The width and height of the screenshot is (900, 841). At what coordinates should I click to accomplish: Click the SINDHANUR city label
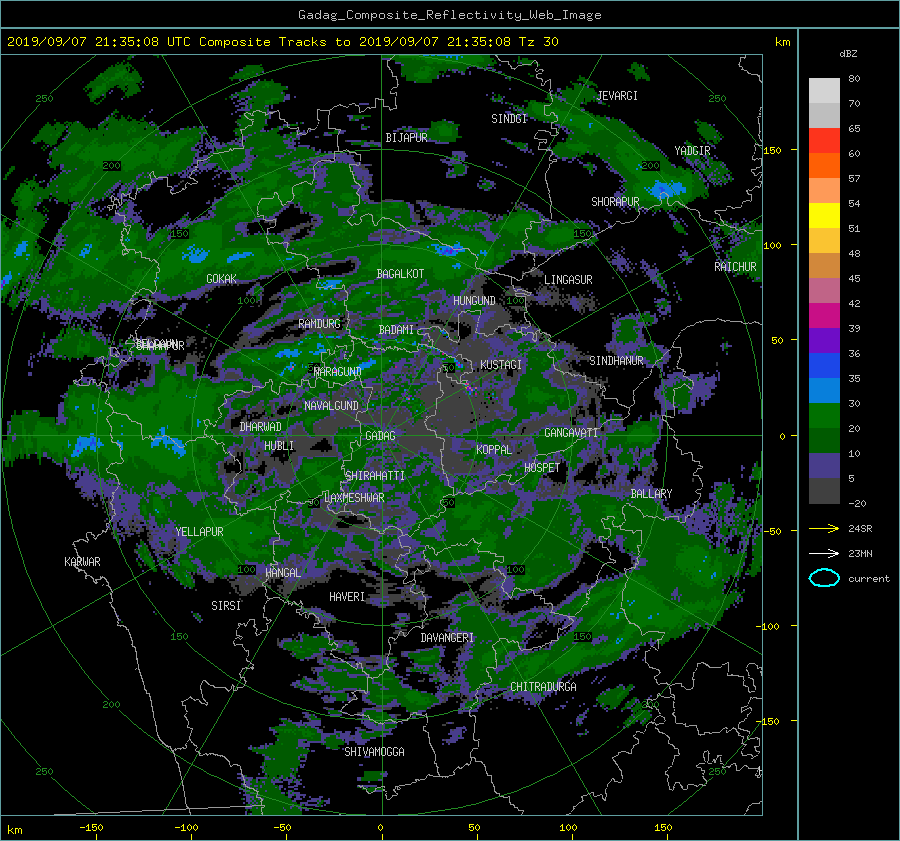[616, 361]
